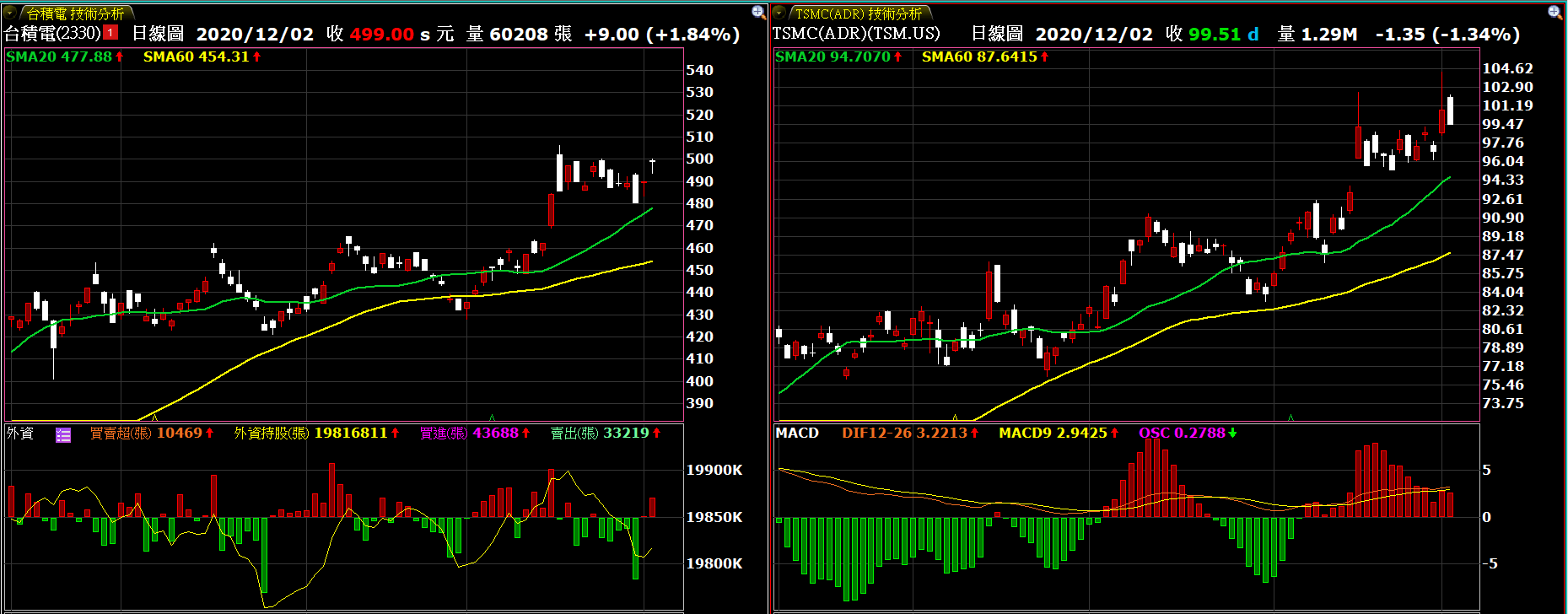
Task: Click the green triangle marker on TSMC(ADR) chart bottom
Action: click(1291, 417)
